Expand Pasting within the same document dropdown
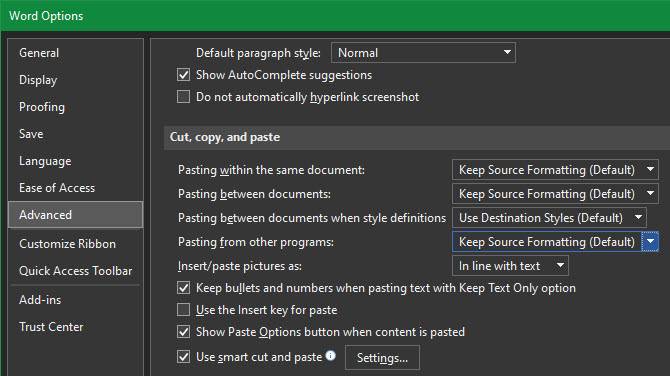670x376 pixels. tap(555, 170)
